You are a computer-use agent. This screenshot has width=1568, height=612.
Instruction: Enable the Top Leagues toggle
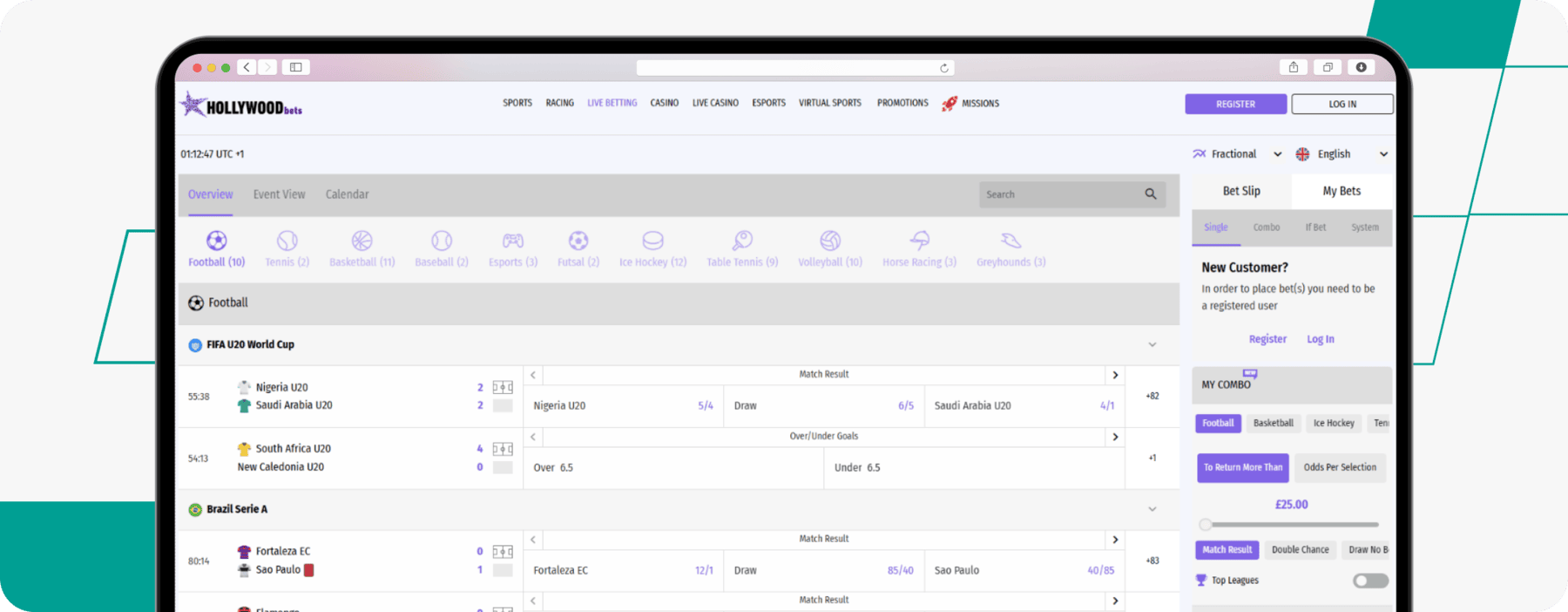click(1369, 581)
